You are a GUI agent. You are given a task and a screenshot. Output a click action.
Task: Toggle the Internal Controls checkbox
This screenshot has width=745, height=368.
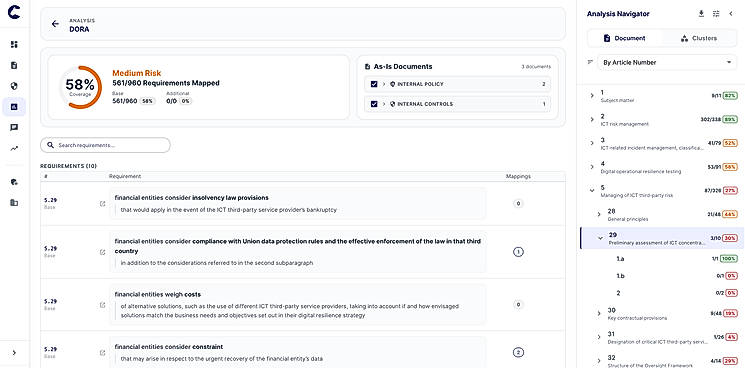(374, 104)
